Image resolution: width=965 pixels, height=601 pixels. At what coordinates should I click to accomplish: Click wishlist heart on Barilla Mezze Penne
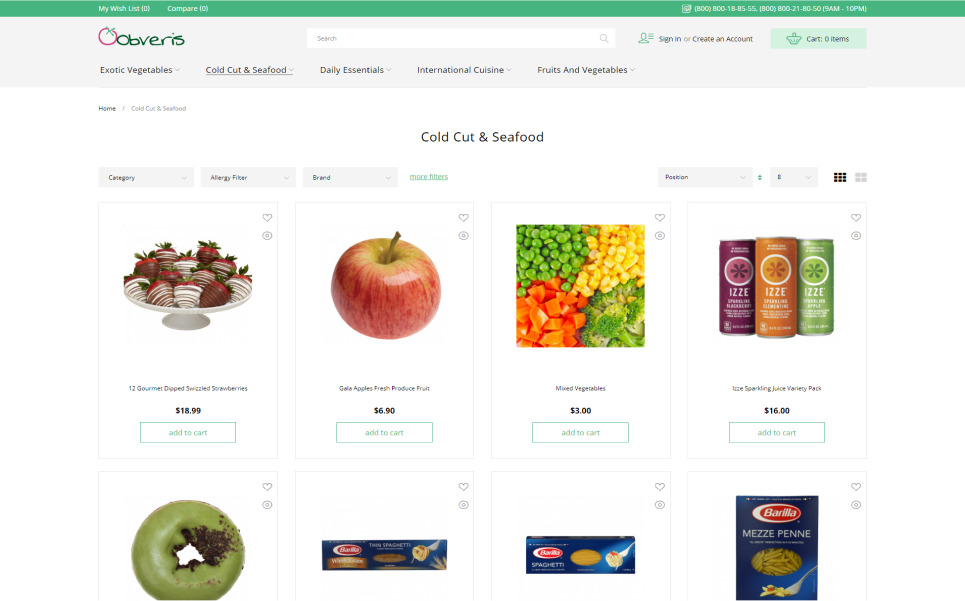point(856,487)
